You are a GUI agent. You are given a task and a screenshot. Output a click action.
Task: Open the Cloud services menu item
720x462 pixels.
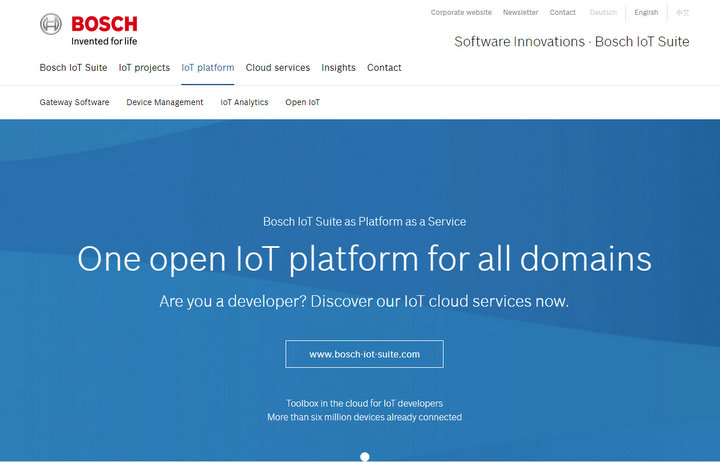tap(278, 68)
